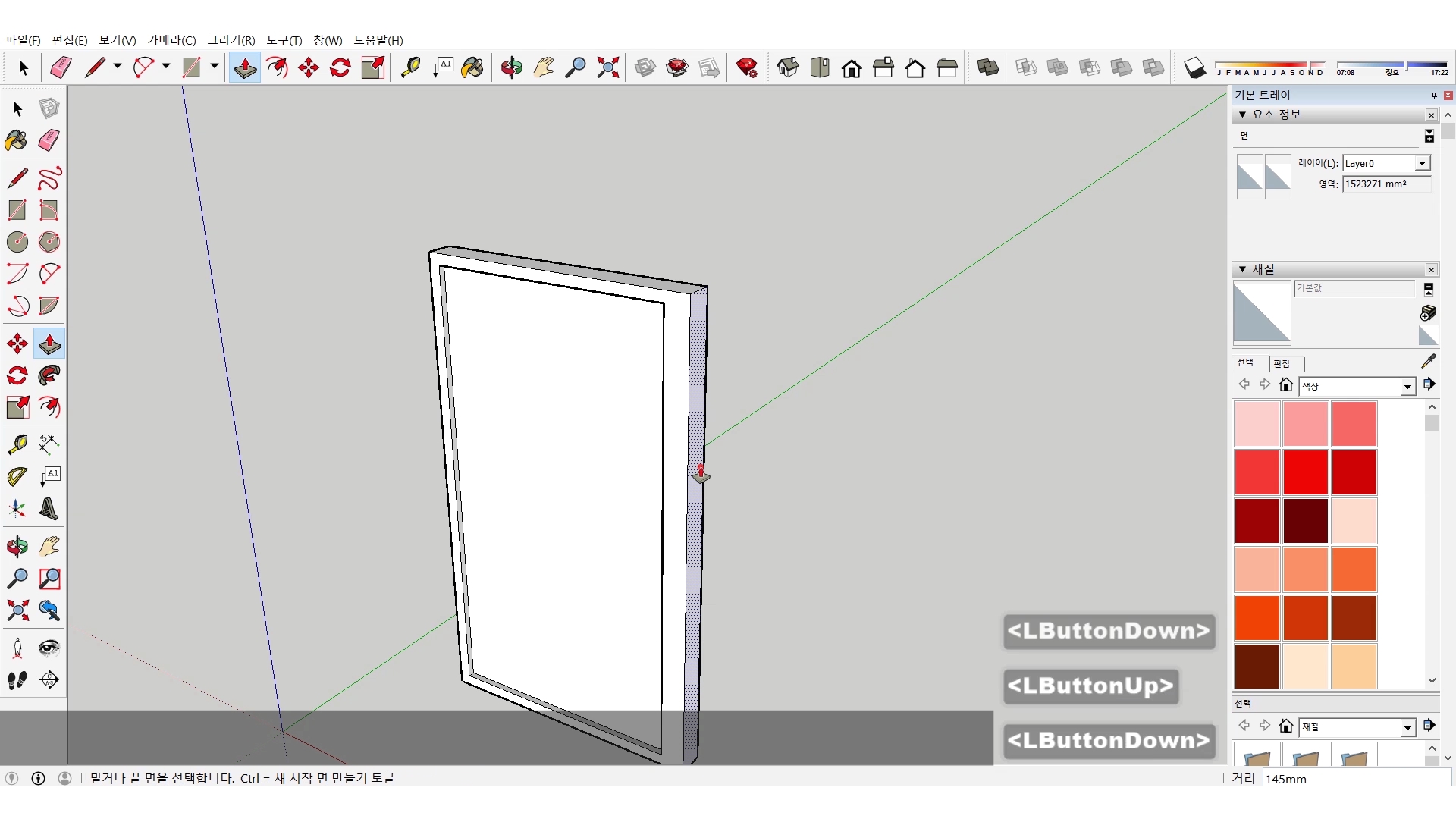Viewport: 1456px width, 819px height.
Task: Collapse the 재질 materials panel section
Action: (1242, 269)
